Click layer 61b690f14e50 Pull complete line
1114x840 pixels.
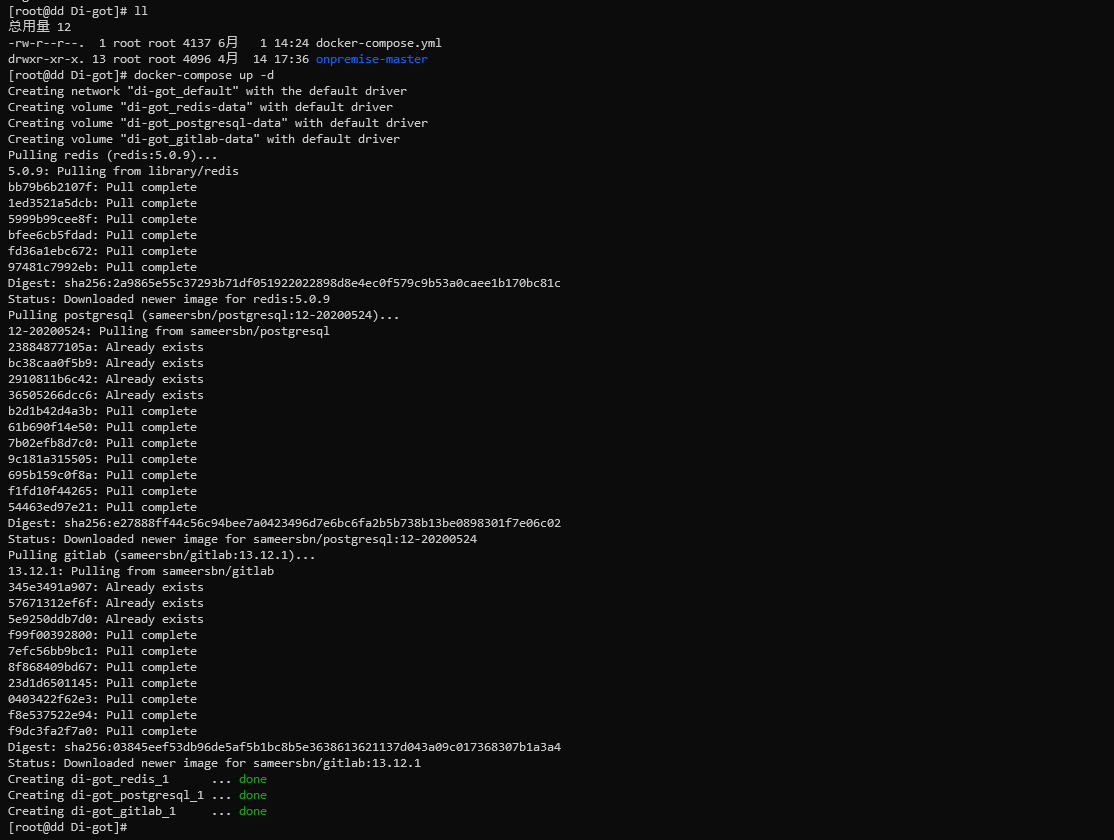tap(102, 427)
